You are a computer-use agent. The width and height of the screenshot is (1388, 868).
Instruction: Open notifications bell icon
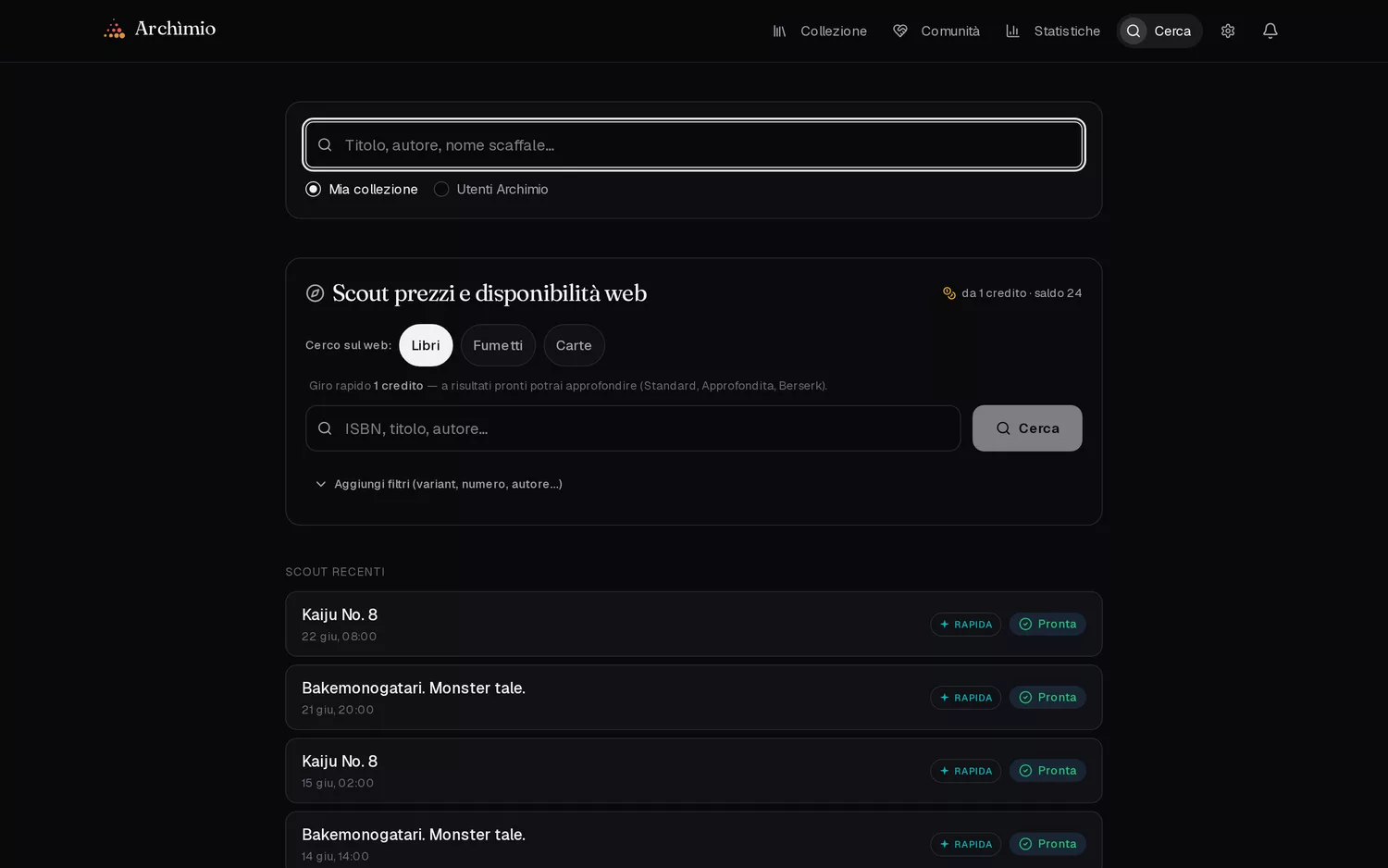(1270, 31)
